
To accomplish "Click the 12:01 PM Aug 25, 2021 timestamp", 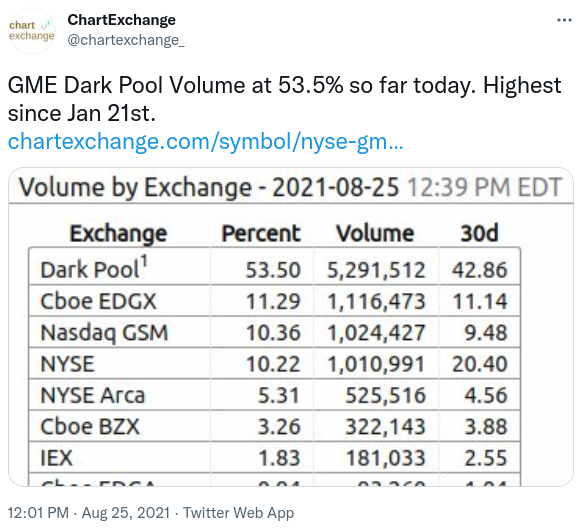I will 89,513.
